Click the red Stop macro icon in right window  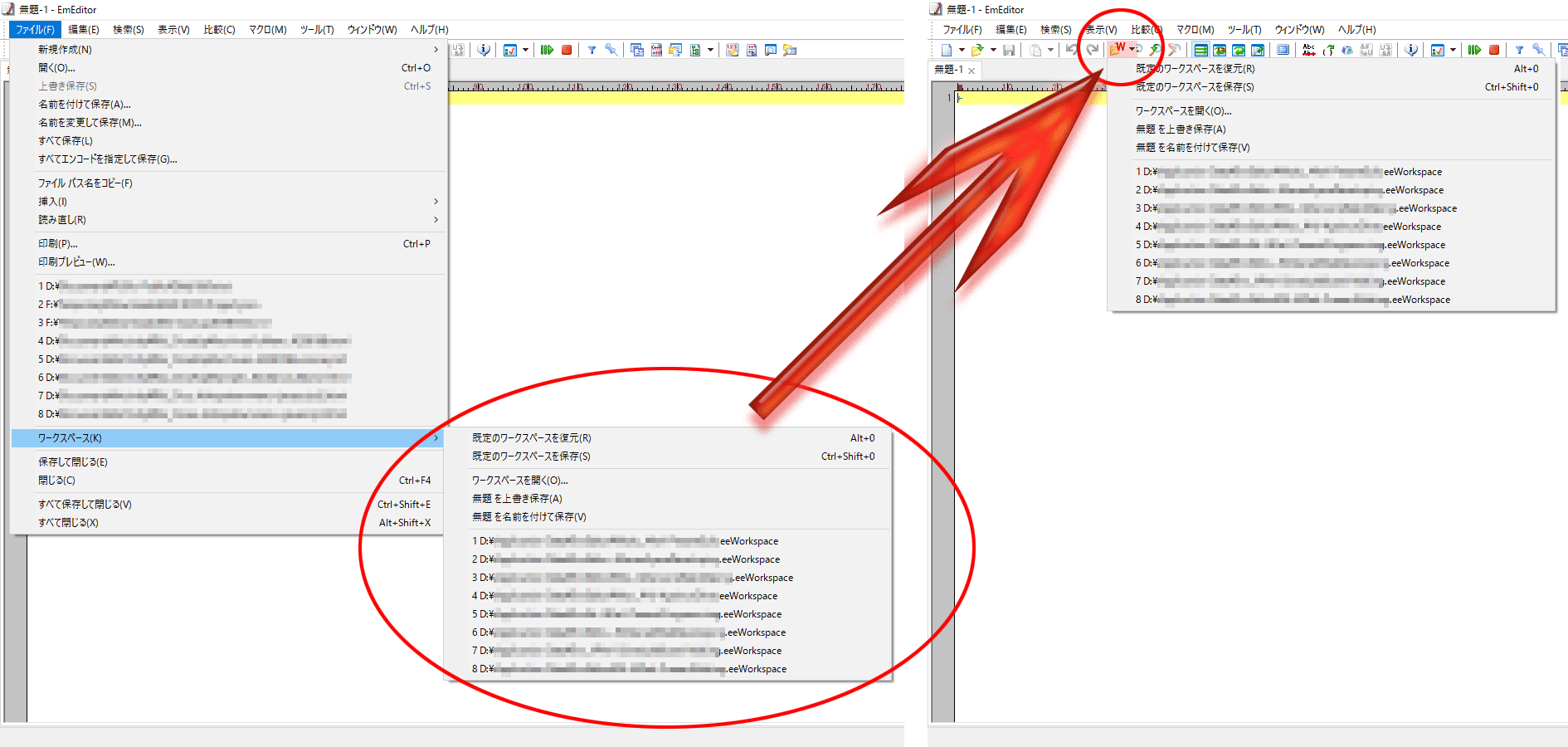pyautogui.click(x=1493, y=50)
